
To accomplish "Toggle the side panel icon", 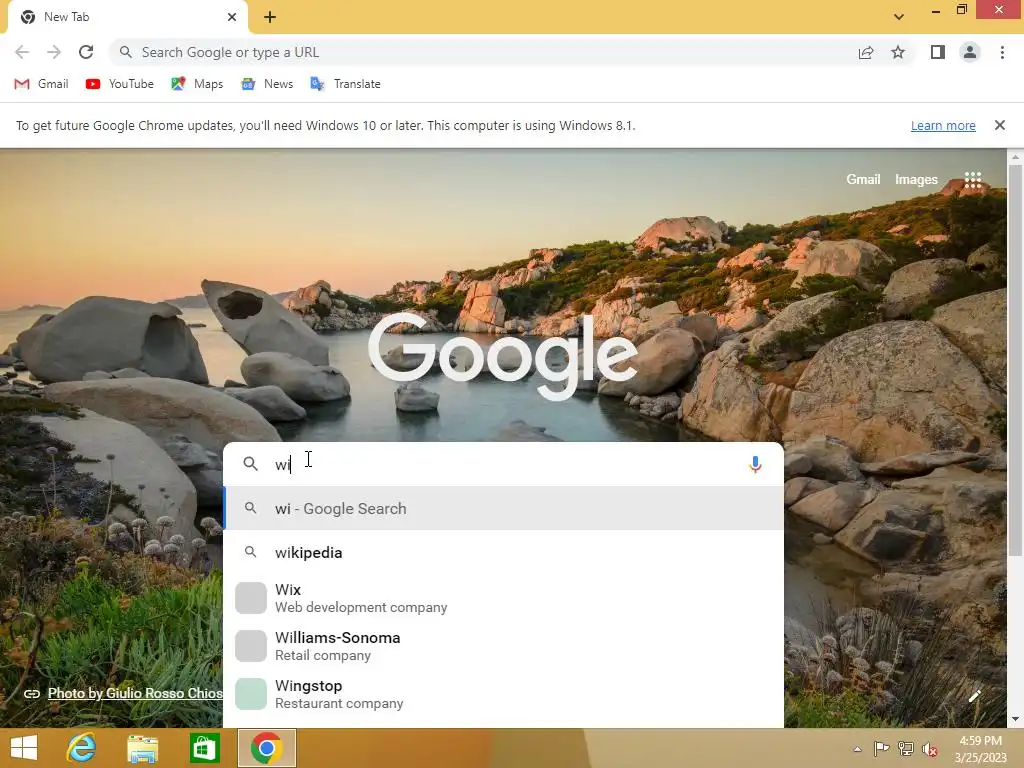I will pos(938,52).
